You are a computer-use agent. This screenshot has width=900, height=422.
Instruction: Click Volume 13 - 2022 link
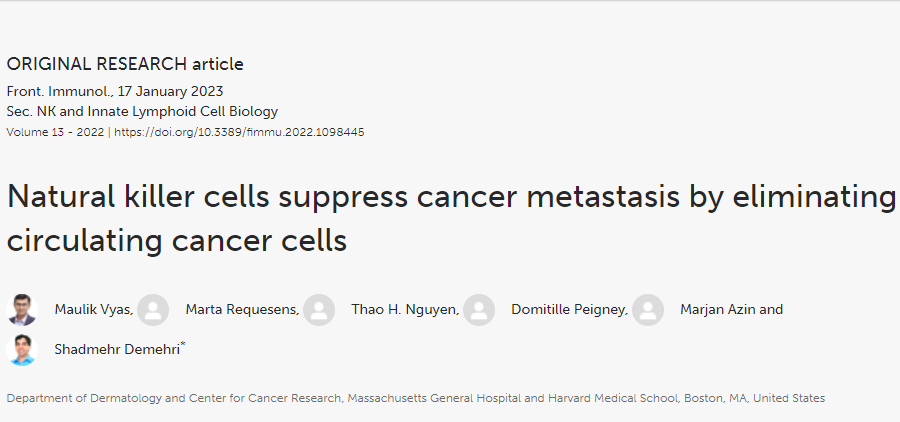point(54,132)
